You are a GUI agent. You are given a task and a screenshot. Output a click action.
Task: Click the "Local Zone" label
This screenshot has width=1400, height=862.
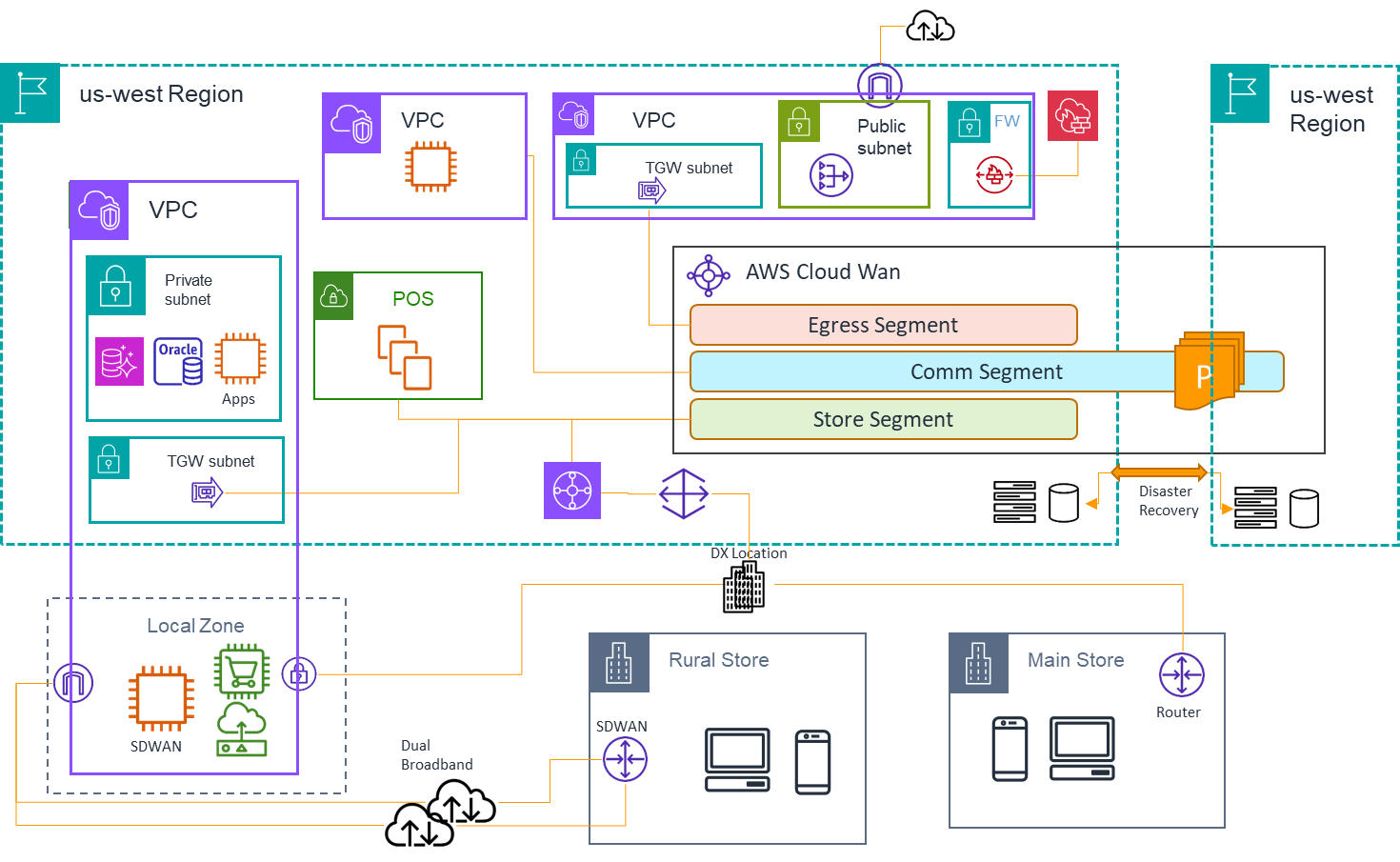[x=195, y=626]
